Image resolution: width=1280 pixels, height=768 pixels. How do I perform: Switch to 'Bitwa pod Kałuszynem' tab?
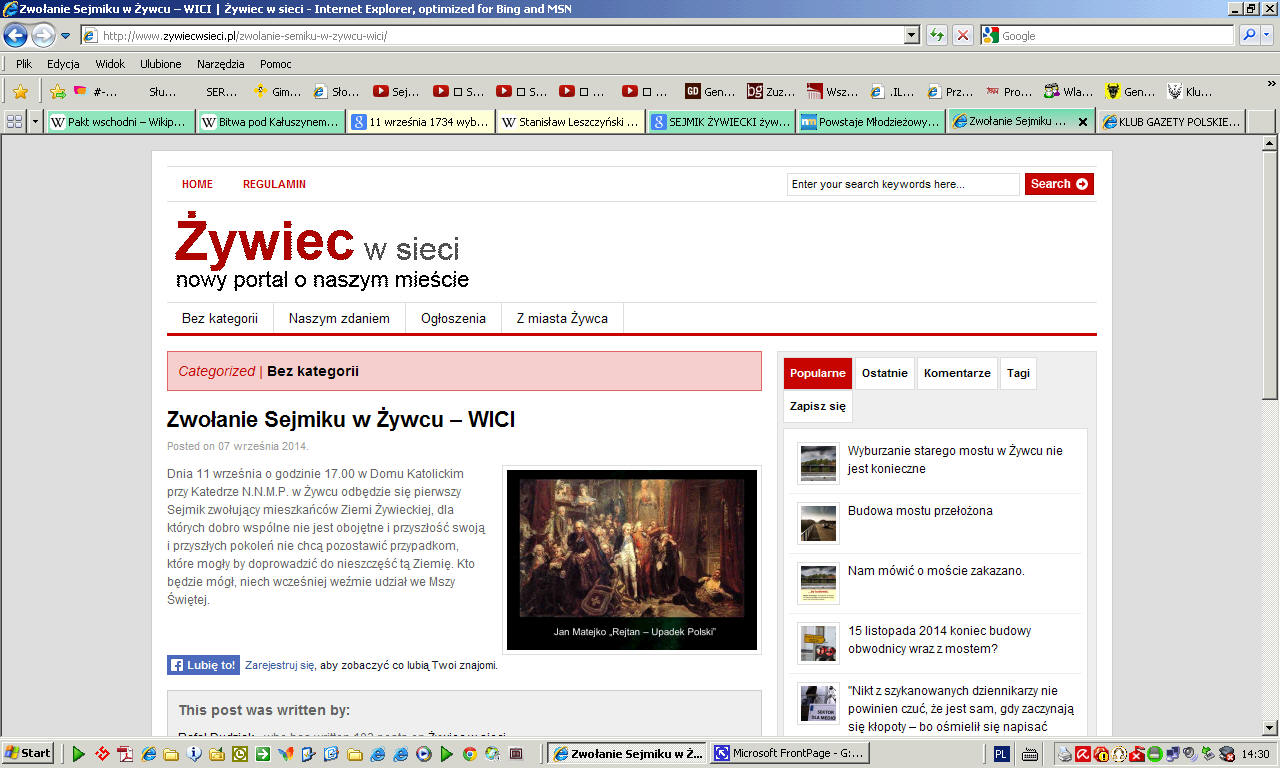[271, 122]
